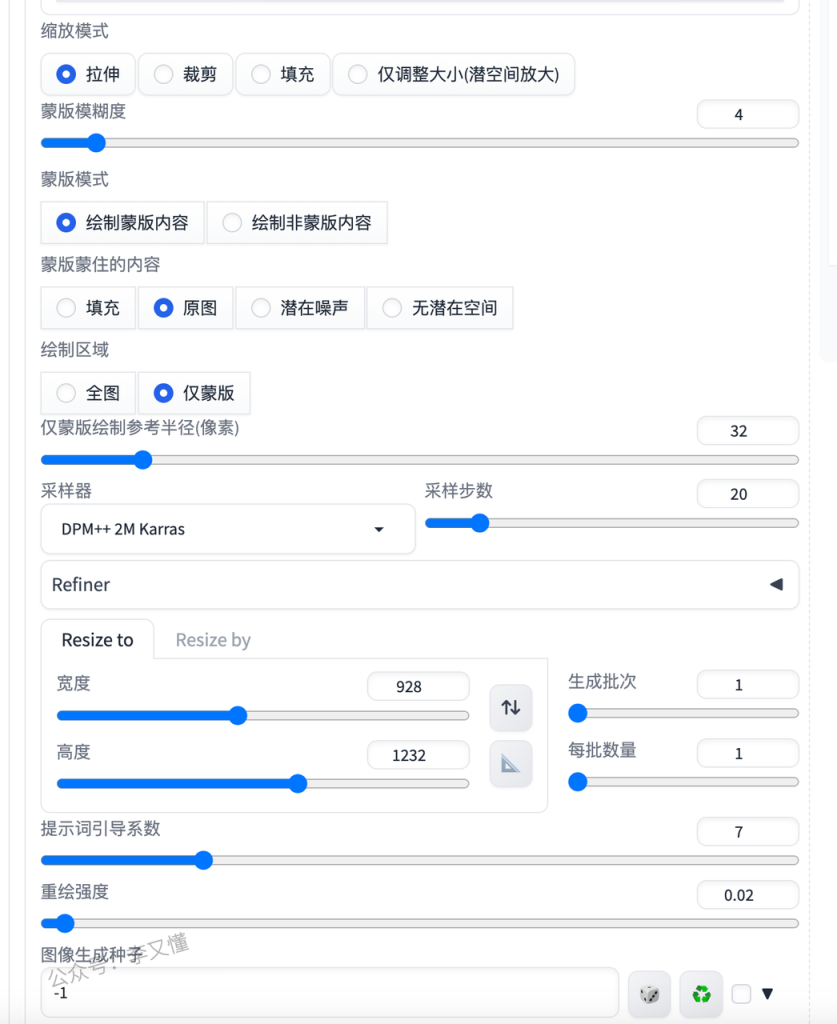837x1024 pixels.
Task: Click the 采样步数 number field
Action: point(747,494)
